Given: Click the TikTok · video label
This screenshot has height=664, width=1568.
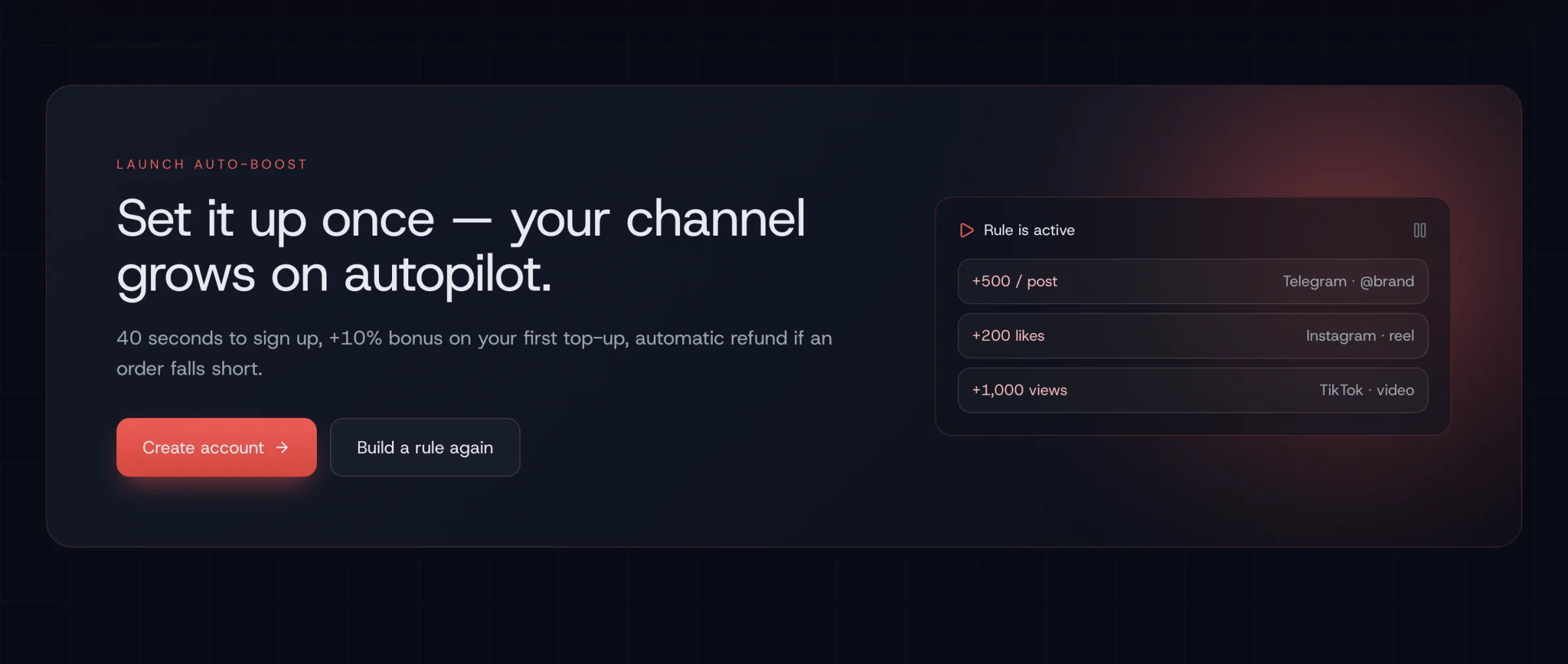Looking at the screenshot, I should click(x=1366, y=390).
